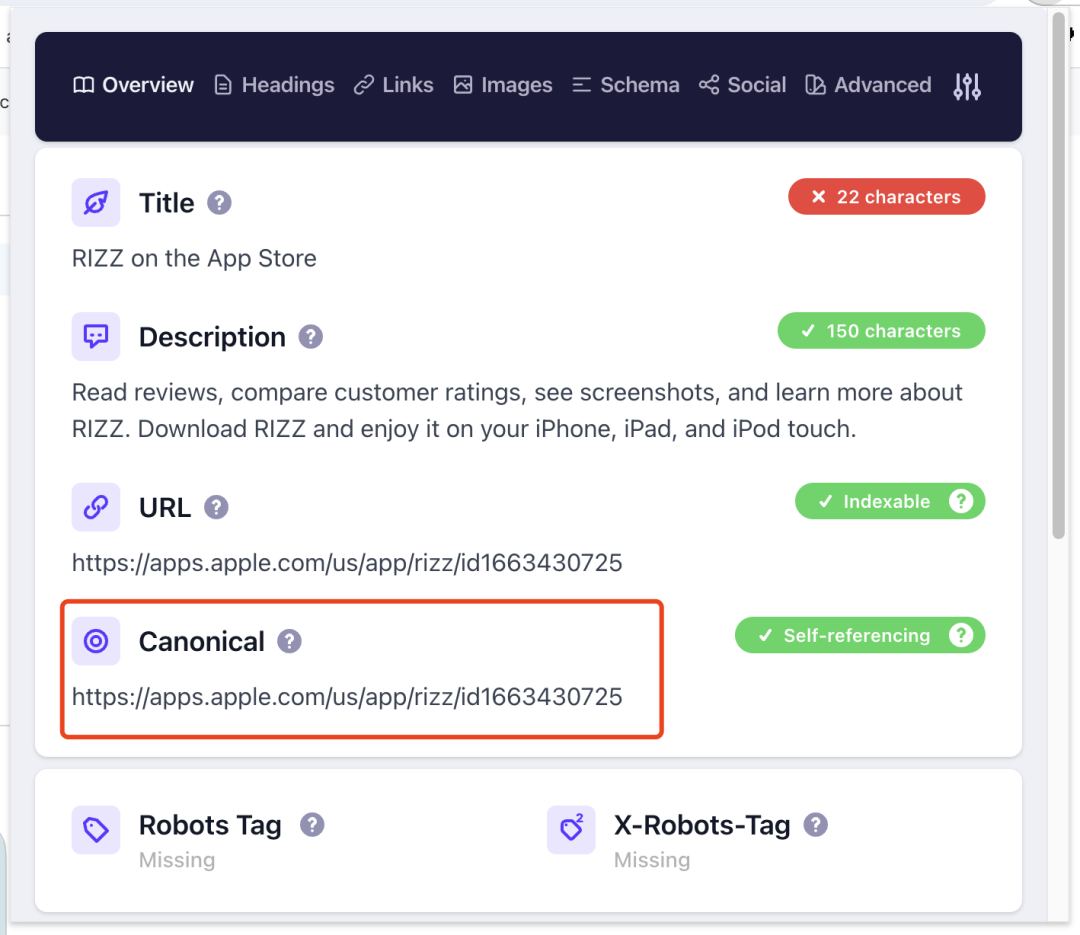Click the X-Robots-Tag icon
The width and height of the screenshot is (1080, 935).
pos(571,830)
